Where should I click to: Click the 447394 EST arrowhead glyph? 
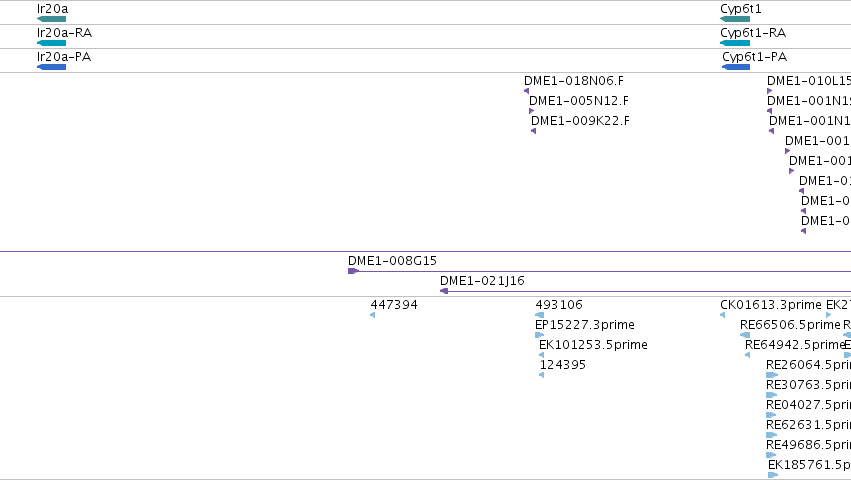[x=372, y=315]
